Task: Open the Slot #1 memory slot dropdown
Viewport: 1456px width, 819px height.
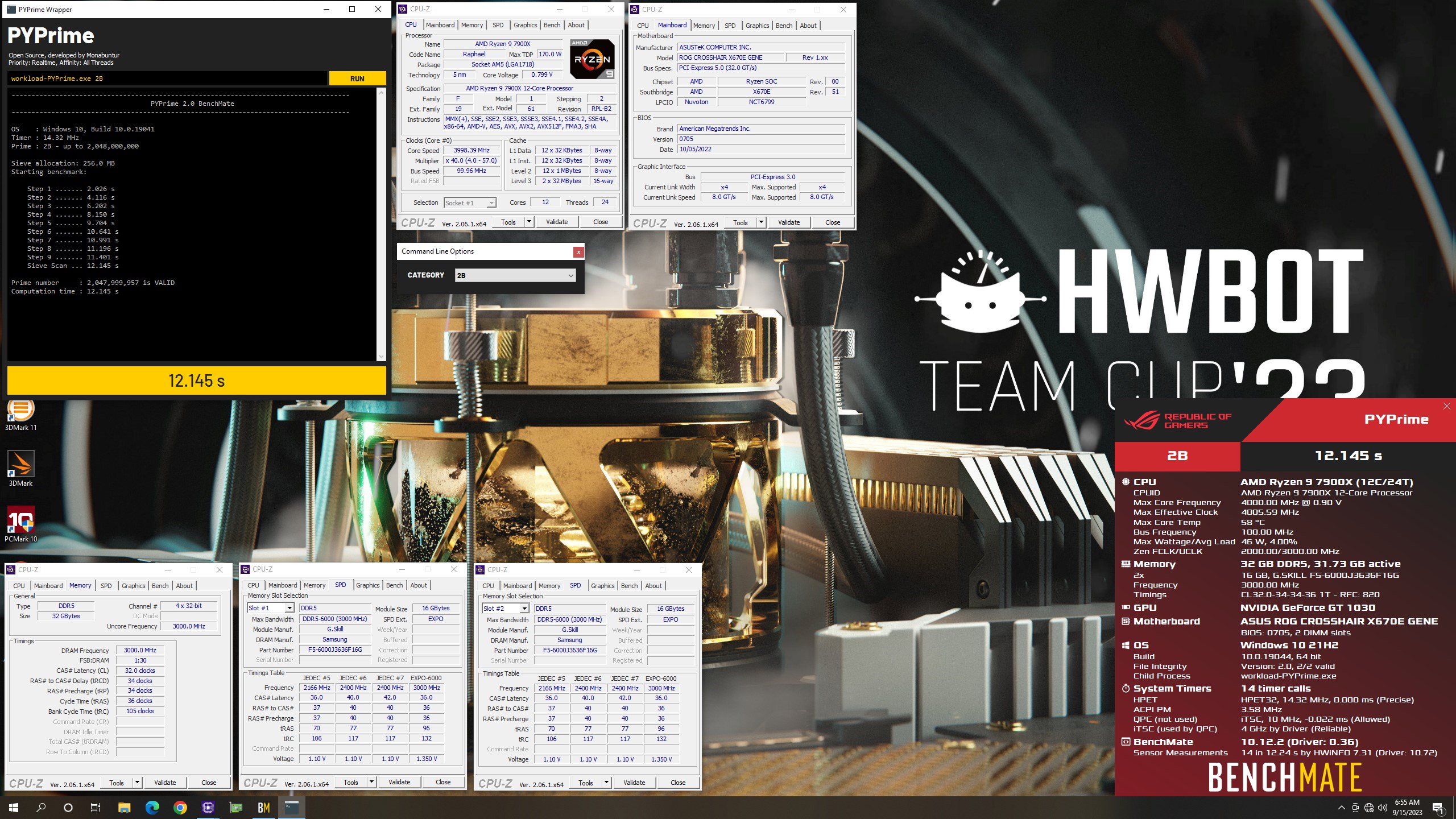Action: (x=270, y=608)
